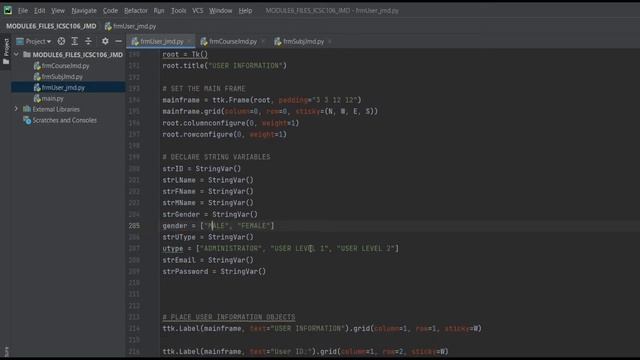Open the View menu

click(58, 11)
